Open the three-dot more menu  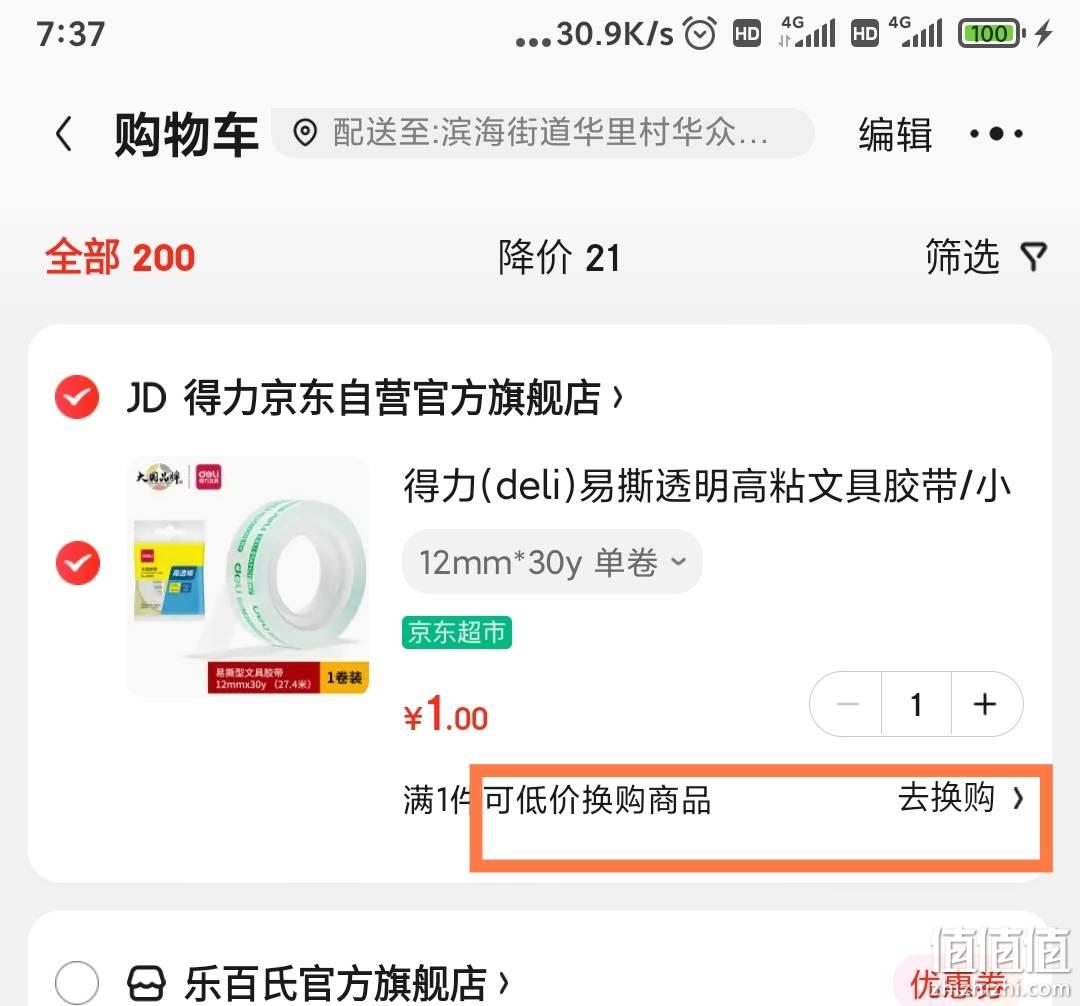click(x=996, y=134)
